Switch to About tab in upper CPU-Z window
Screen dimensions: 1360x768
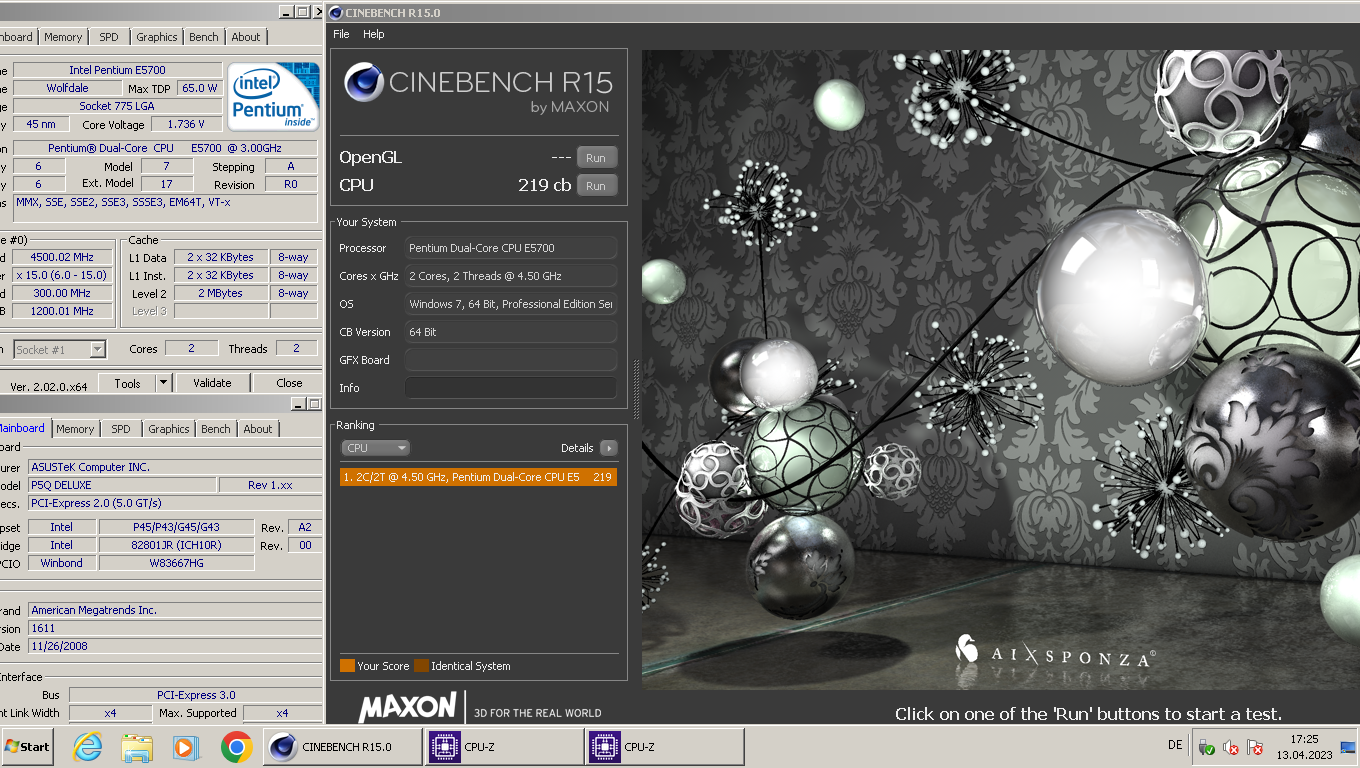click(x=246, y=37)
